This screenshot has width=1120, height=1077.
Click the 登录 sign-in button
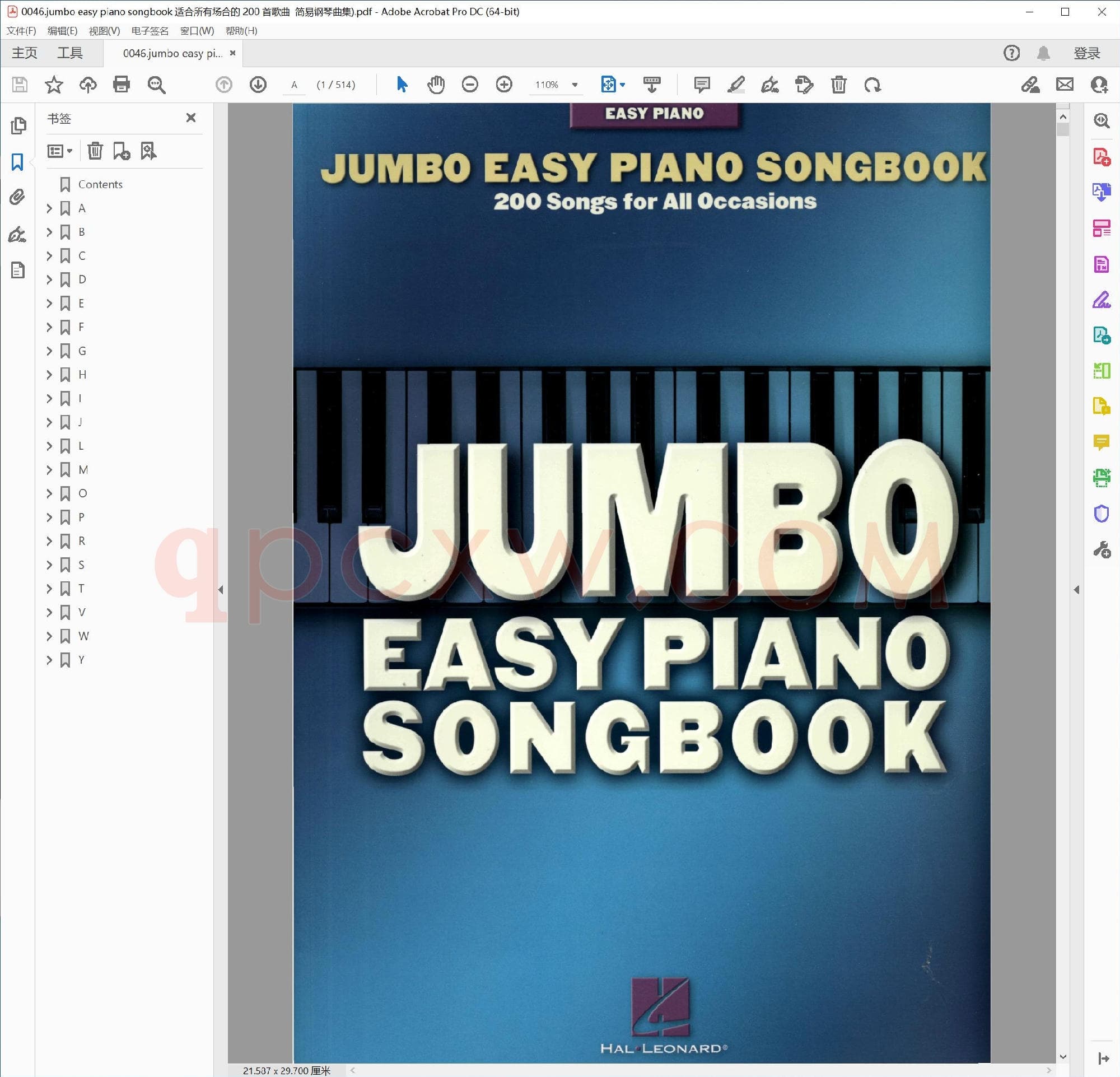click(1086, 53)
